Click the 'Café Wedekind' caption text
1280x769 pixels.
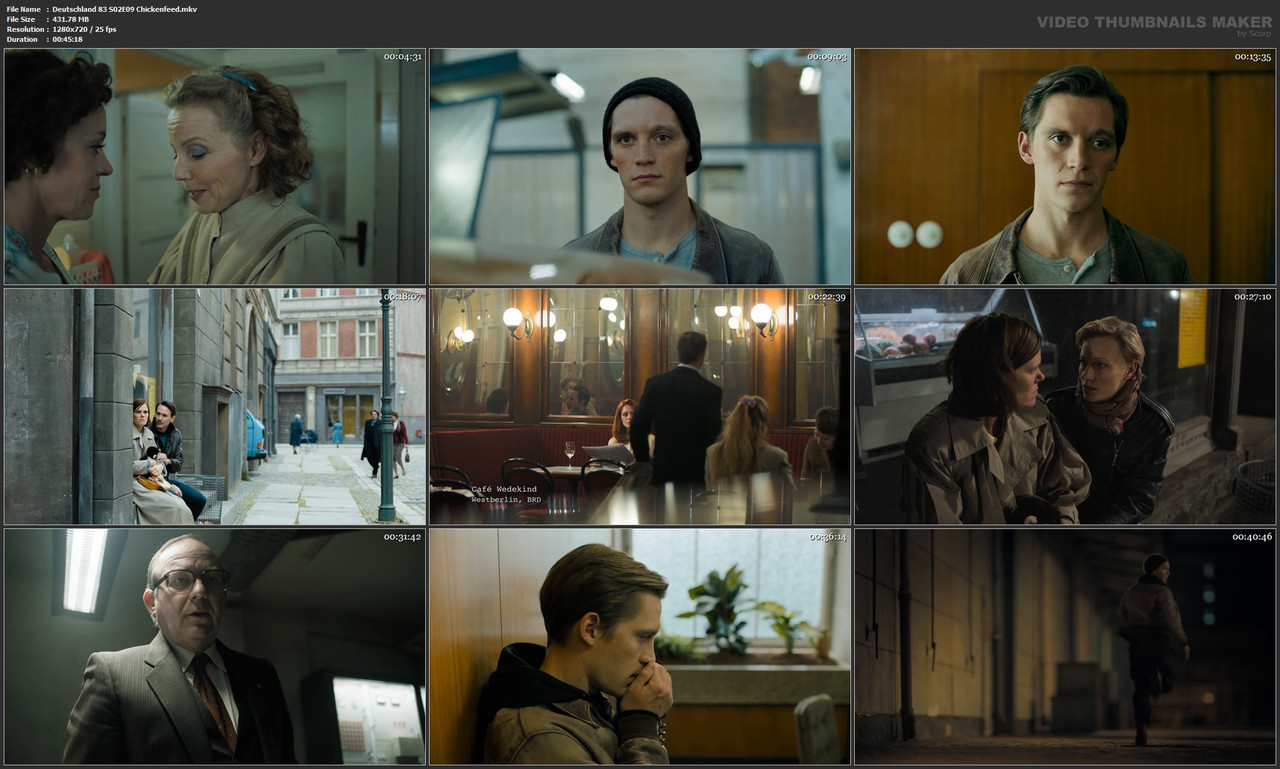tap(504, 489)
